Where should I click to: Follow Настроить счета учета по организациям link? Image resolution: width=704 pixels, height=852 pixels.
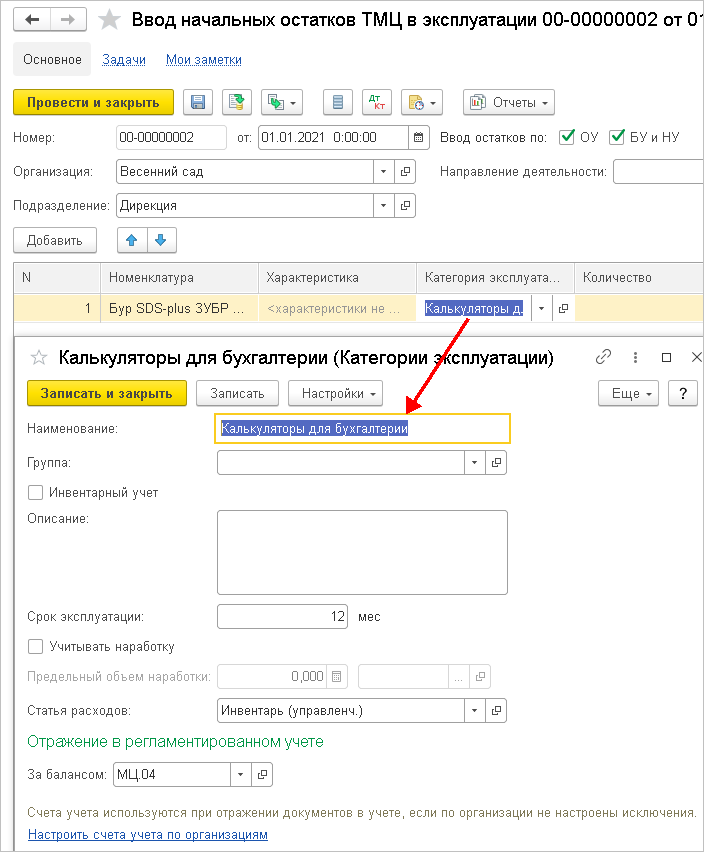point(148,834)
